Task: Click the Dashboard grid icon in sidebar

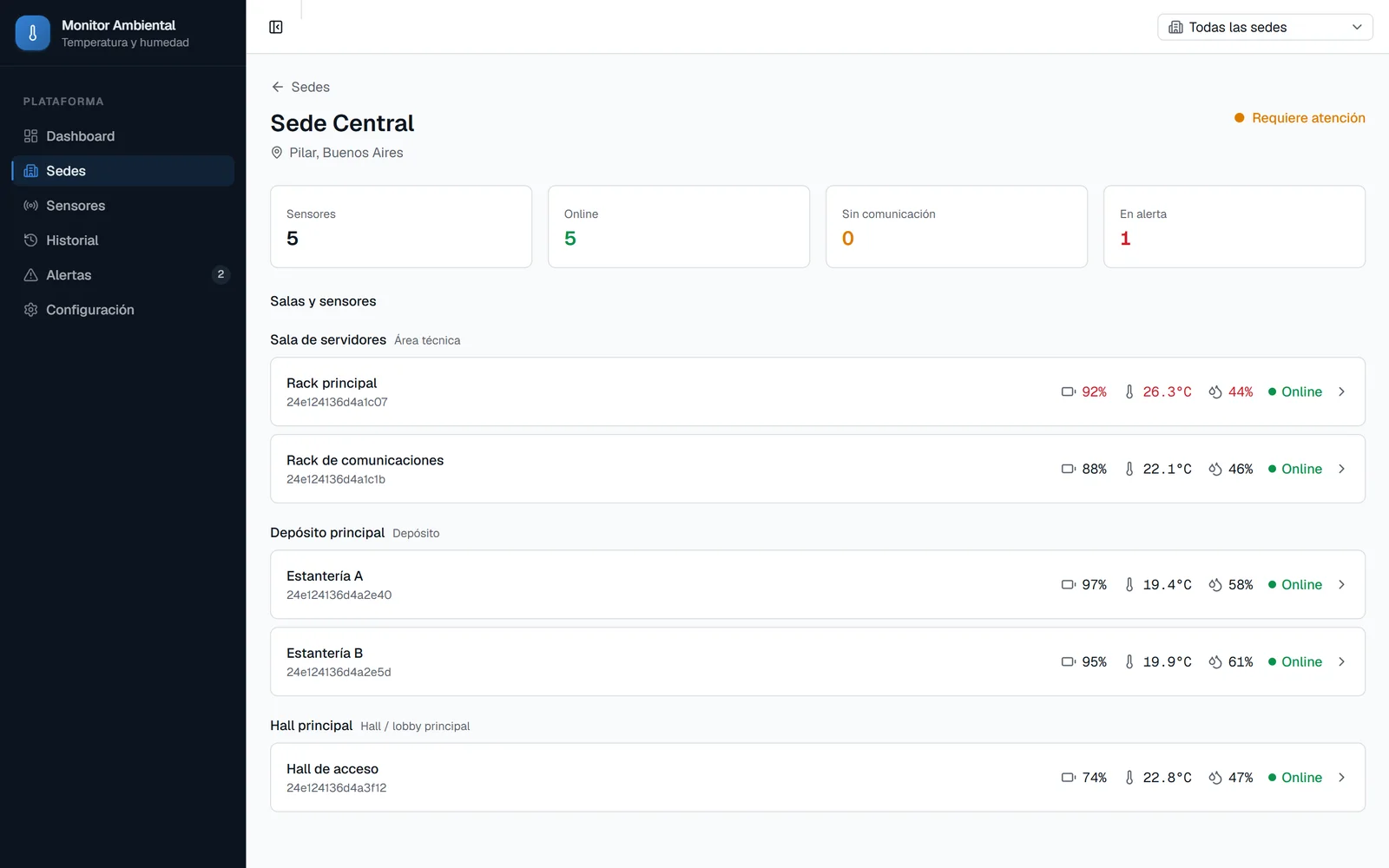Action: click(30, 136)
